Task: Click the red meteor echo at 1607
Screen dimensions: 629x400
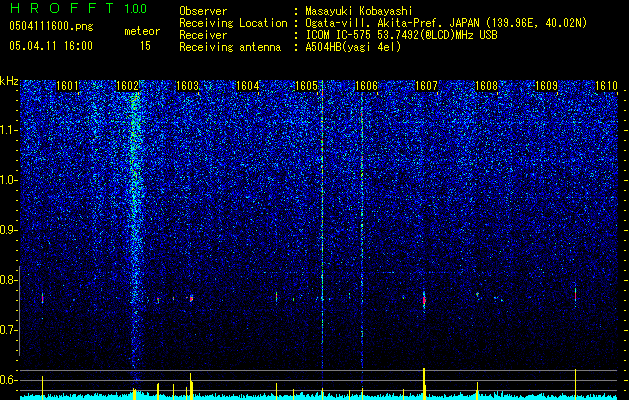Action: tap(424, 300)
